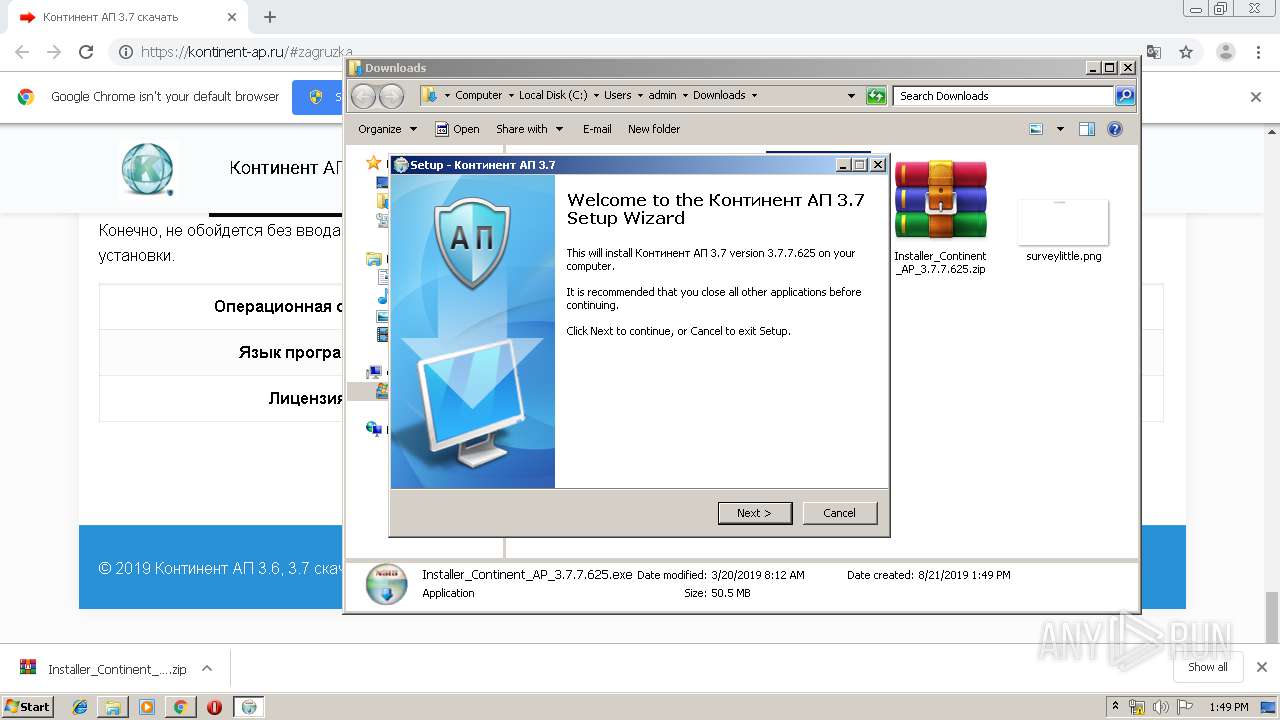Image resolution: width=1280 pixels, height=720 pixels.
Task: Open a new Chrome tab
Action: pyautogui.click(x=269, y=17)
